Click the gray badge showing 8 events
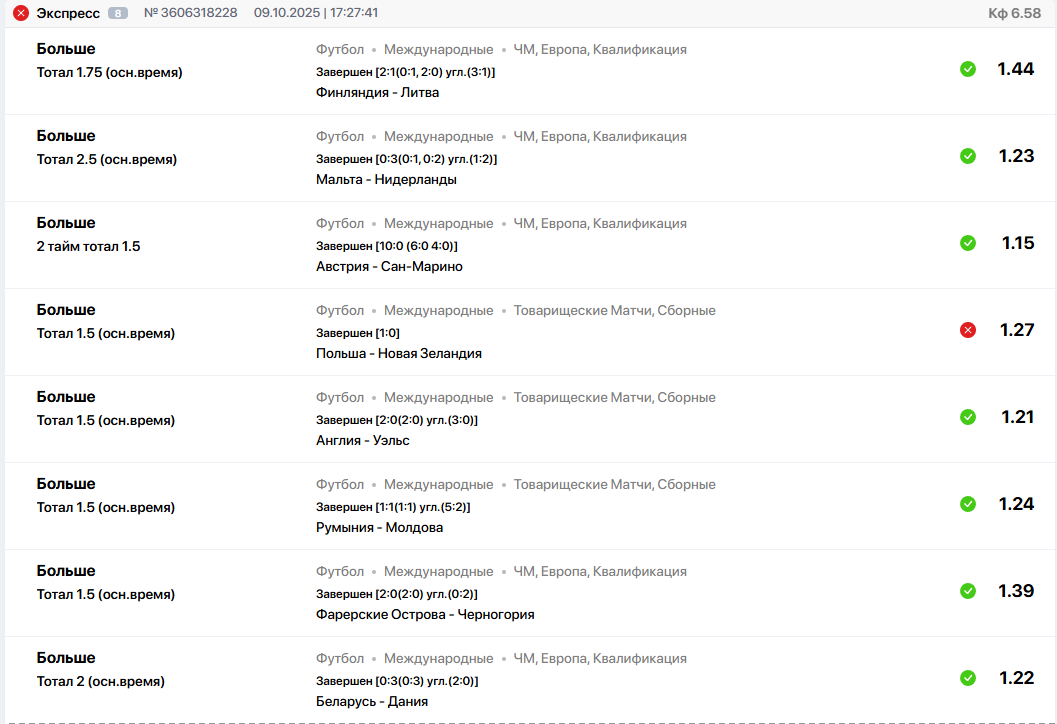 (118, 13)
